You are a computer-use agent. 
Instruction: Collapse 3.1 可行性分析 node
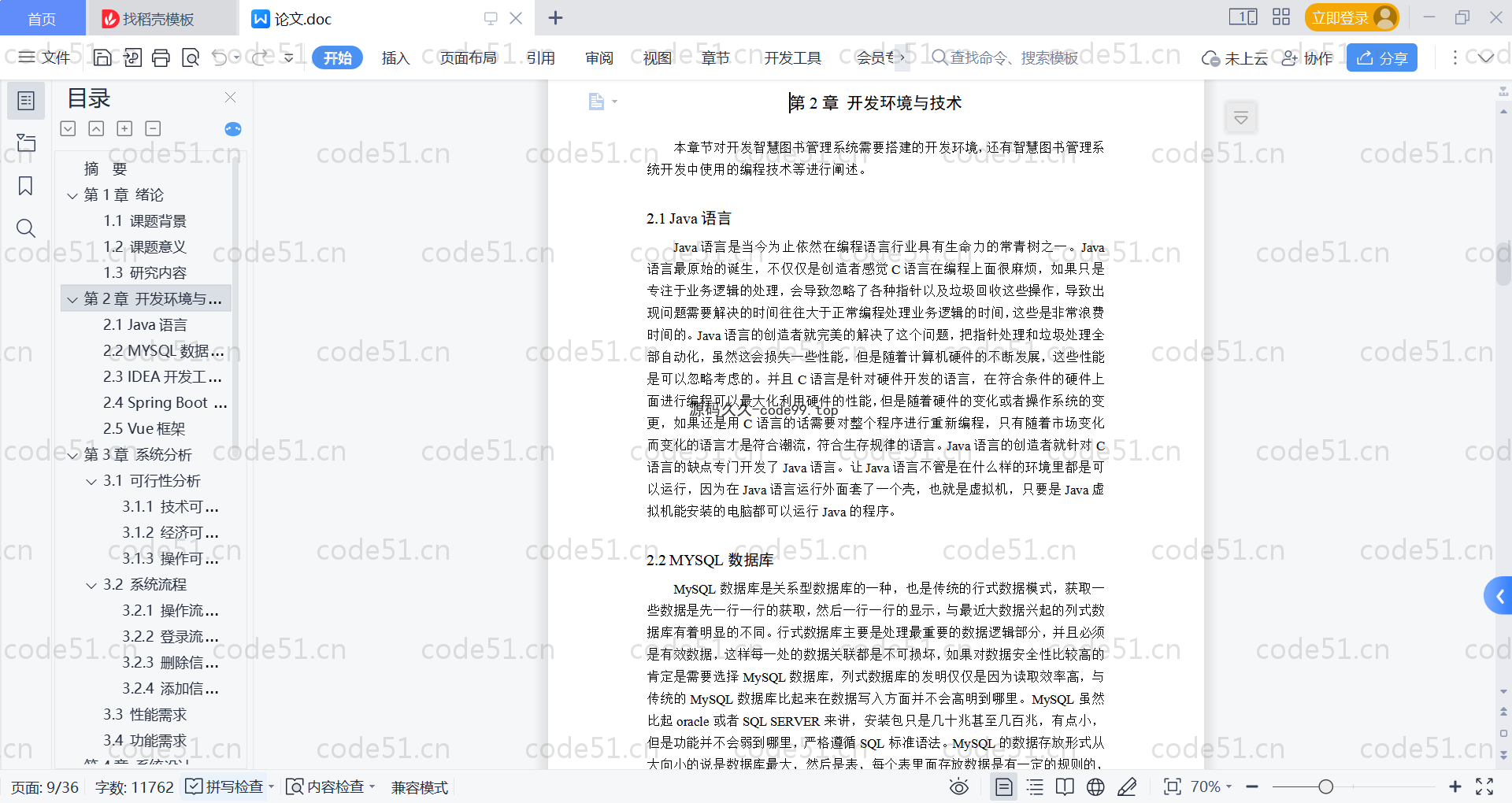pyautogui.click(x=91, y=481)
